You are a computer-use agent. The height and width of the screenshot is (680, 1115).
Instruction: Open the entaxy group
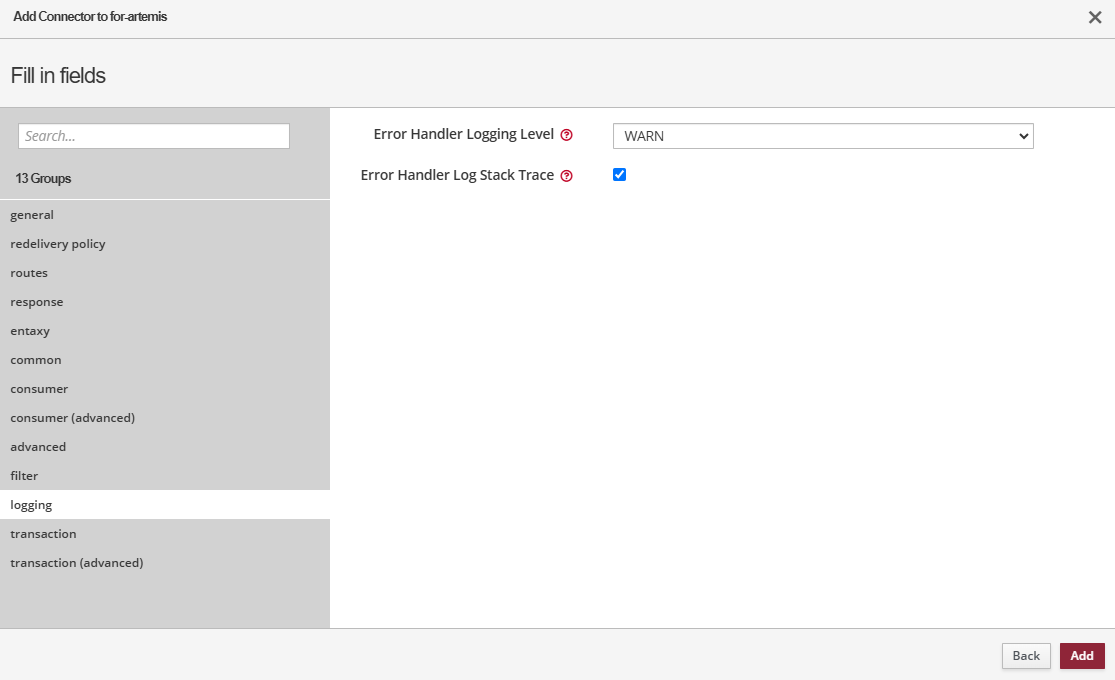coord(30,331)
